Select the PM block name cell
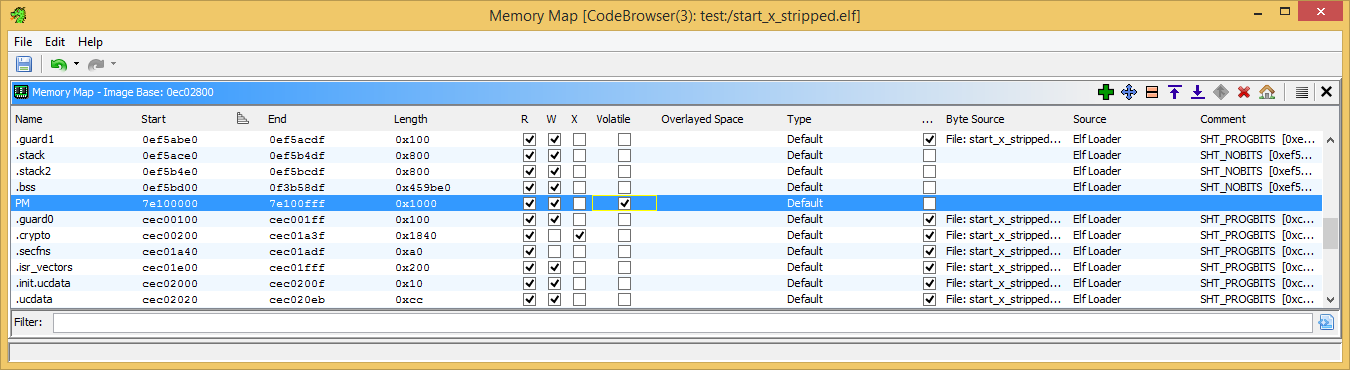This screenshot has width=1350, height=370. pos(21,203)
